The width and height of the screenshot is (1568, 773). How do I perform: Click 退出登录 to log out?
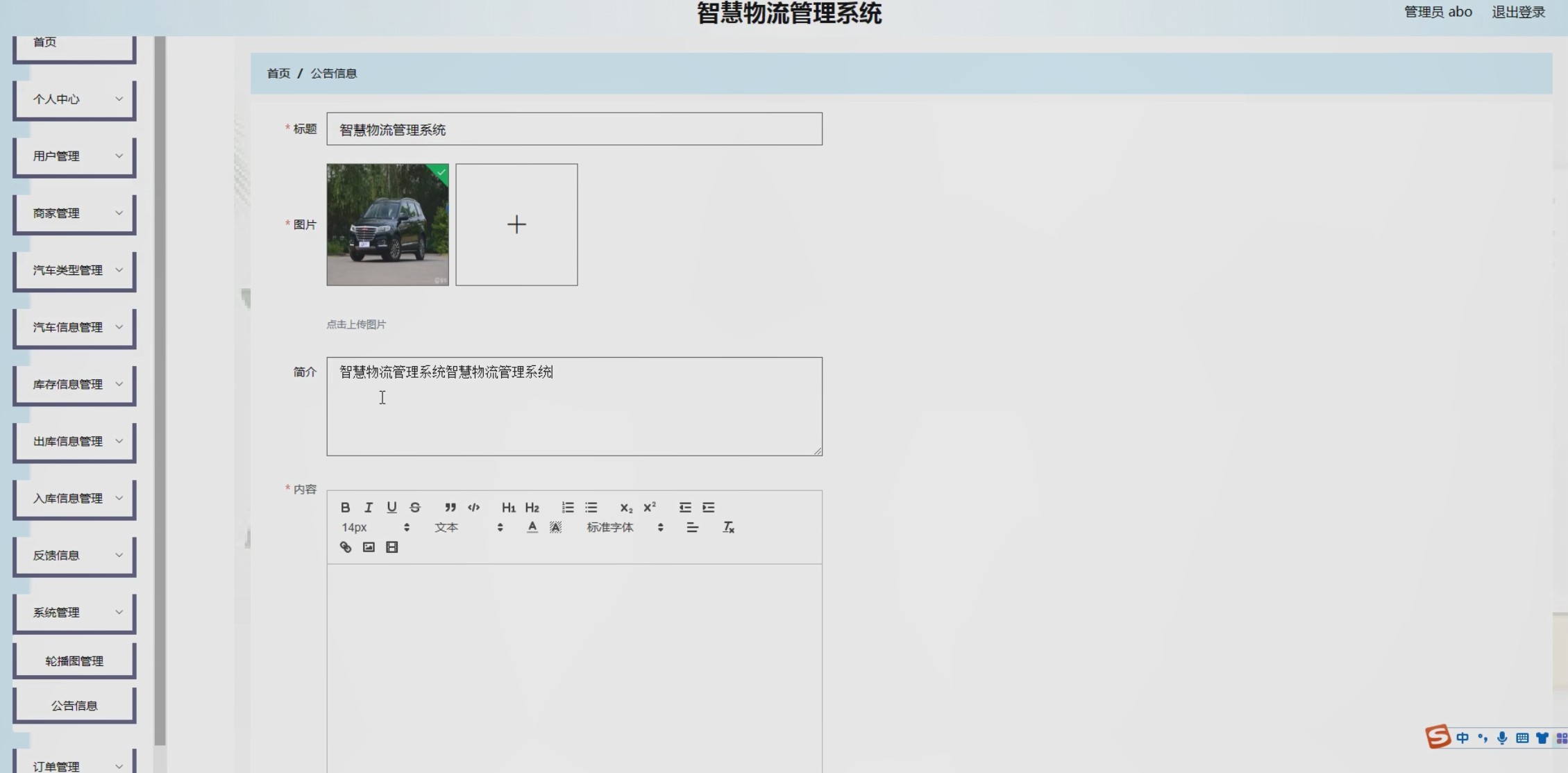pos(1518,13)
